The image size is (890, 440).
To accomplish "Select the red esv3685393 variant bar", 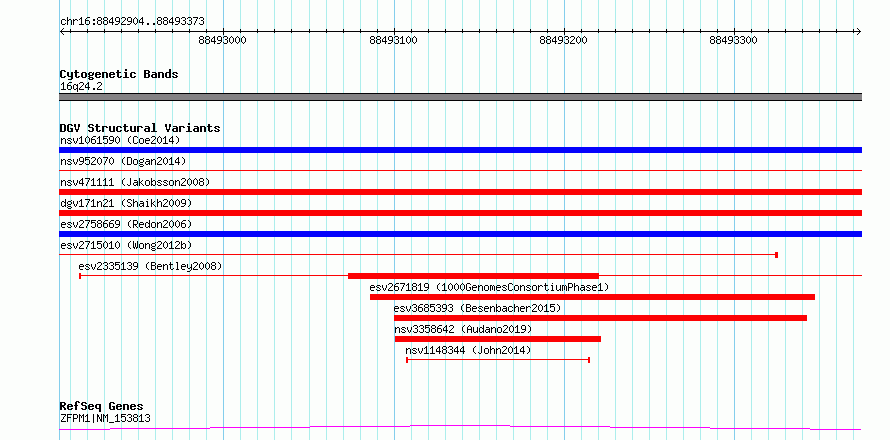I will 600,318.
